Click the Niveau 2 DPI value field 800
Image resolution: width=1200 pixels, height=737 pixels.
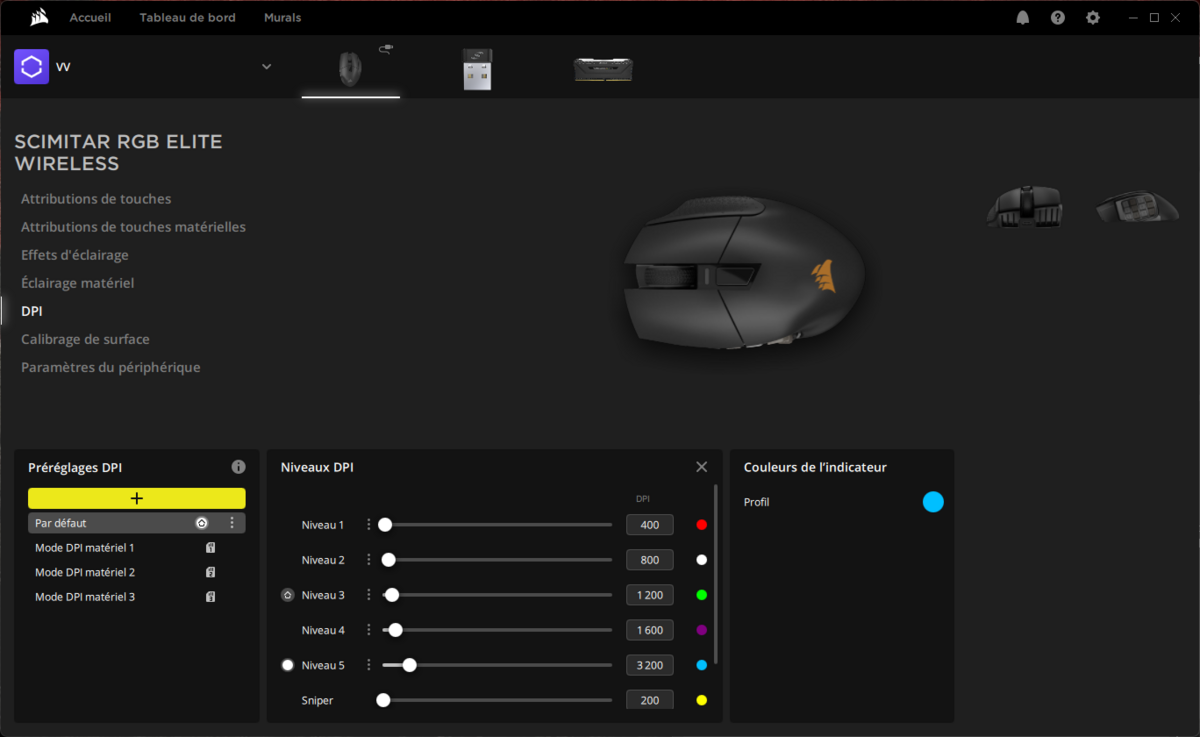click(x=650, y=560)
